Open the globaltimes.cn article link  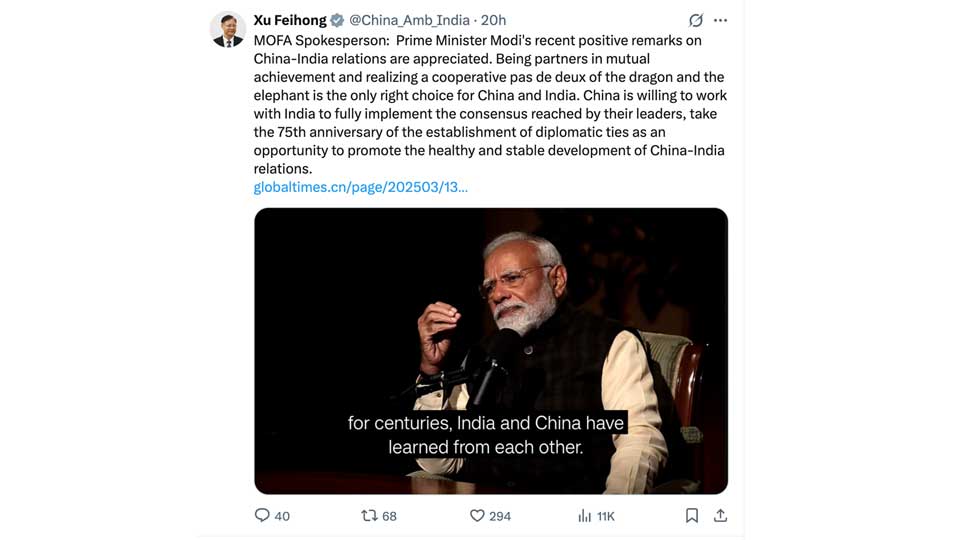360,187
